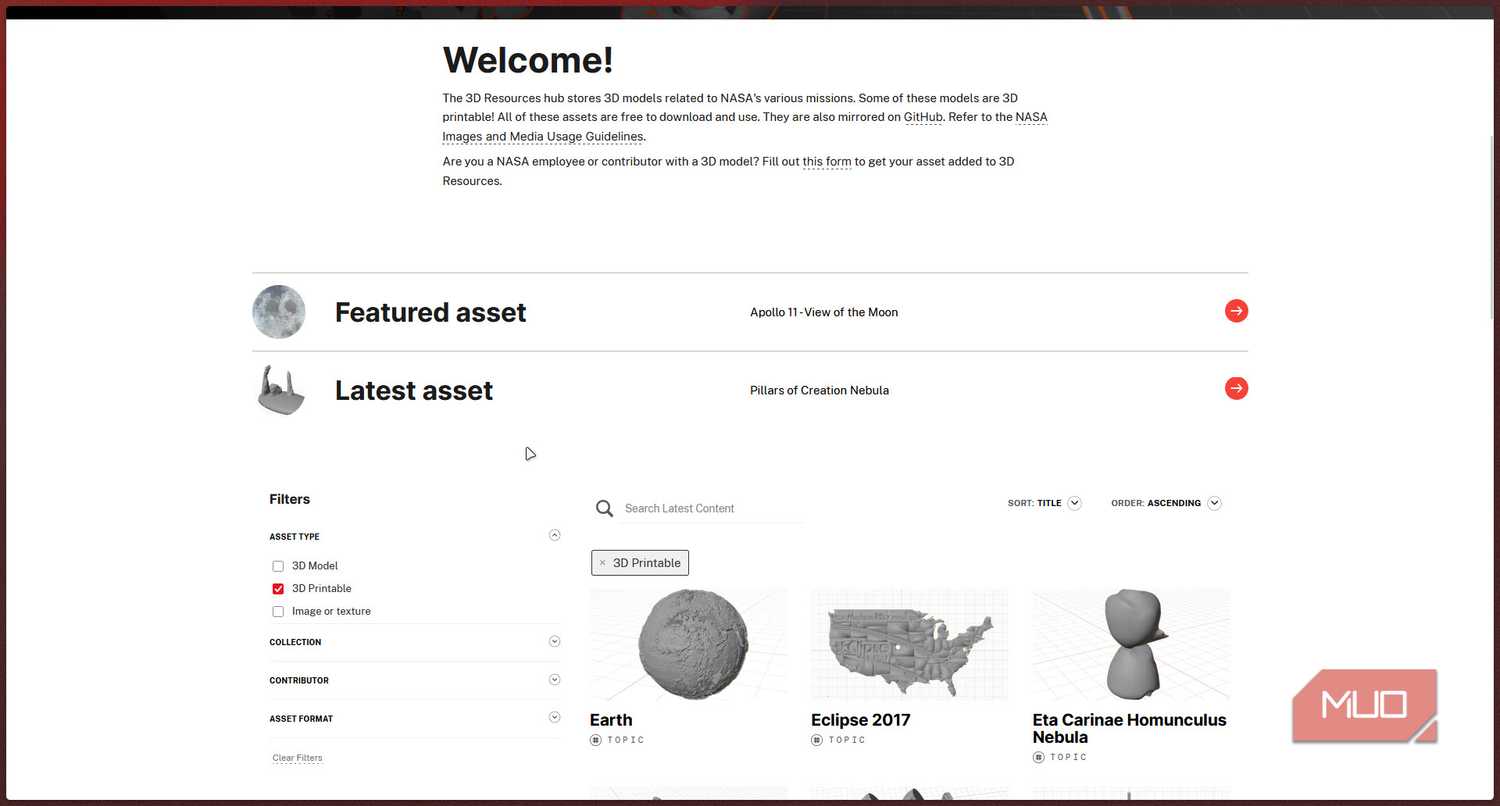Open the Earth model thumbnail

coord(688,644)
